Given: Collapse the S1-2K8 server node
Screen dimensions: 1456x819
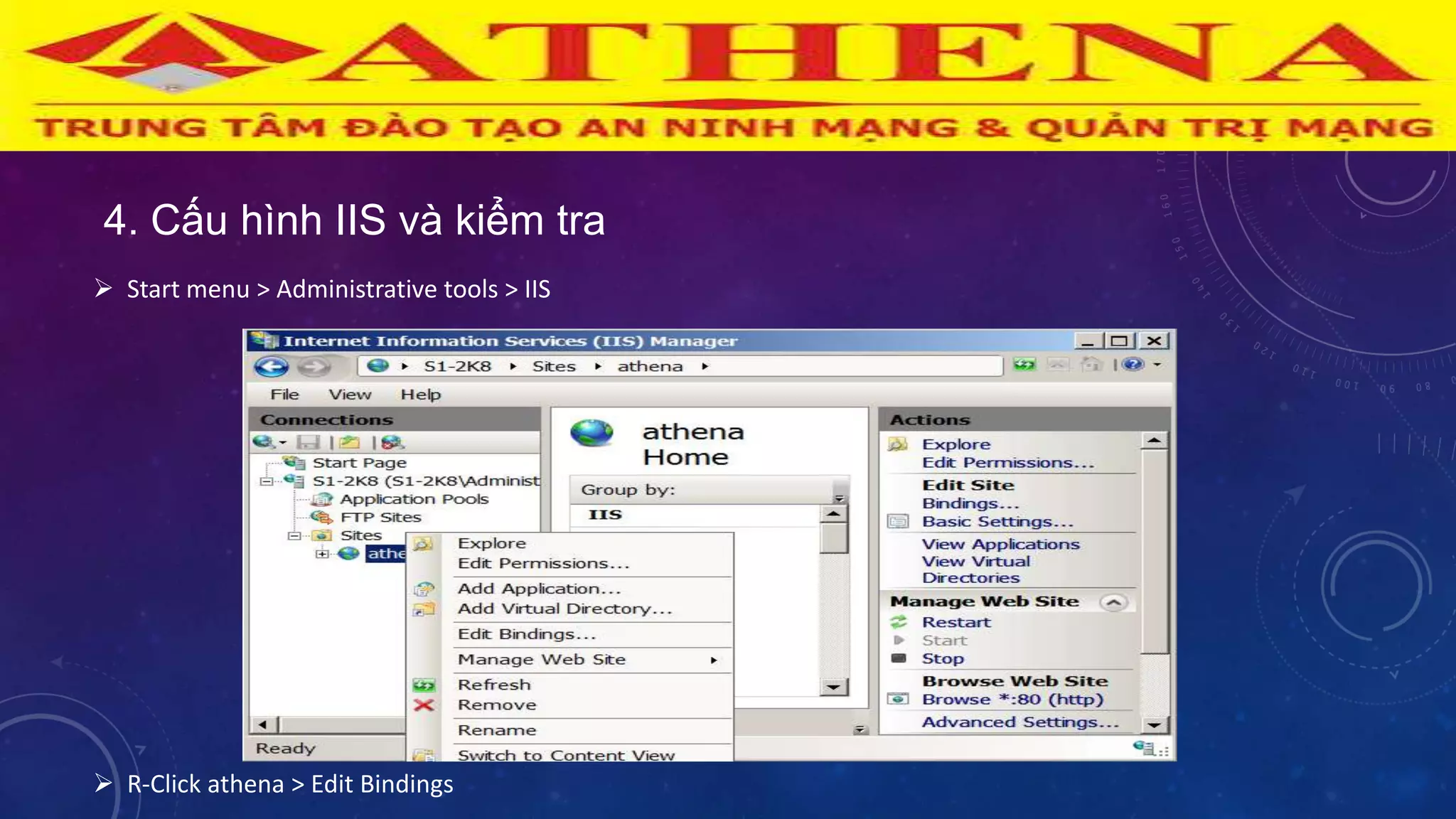Looking at the screenshot, I should tap(266, 481).
